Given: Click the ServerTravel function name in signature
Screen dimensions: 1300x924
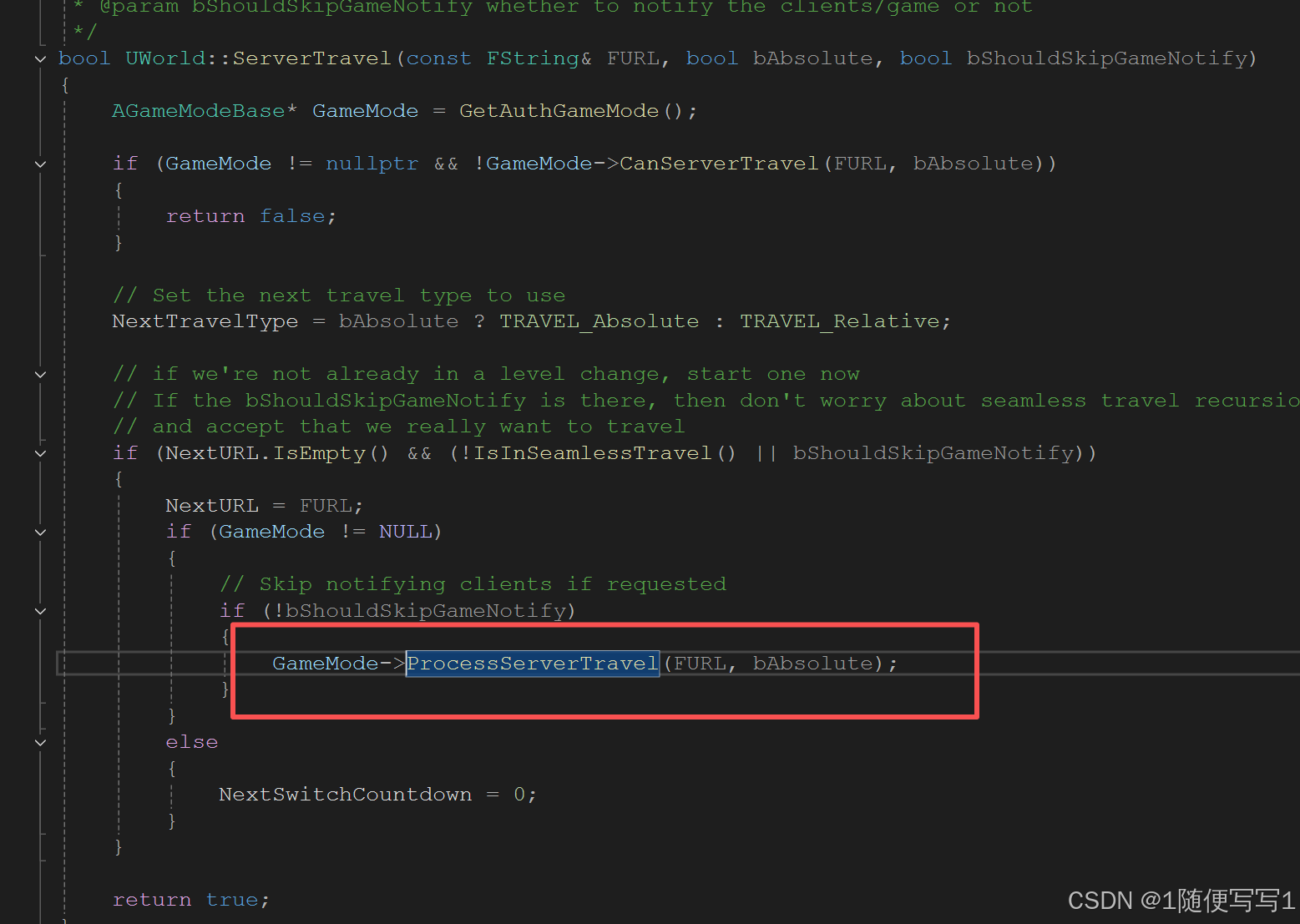Looking at the screenshot, I should pyautogui.click(x=311, y=58).
